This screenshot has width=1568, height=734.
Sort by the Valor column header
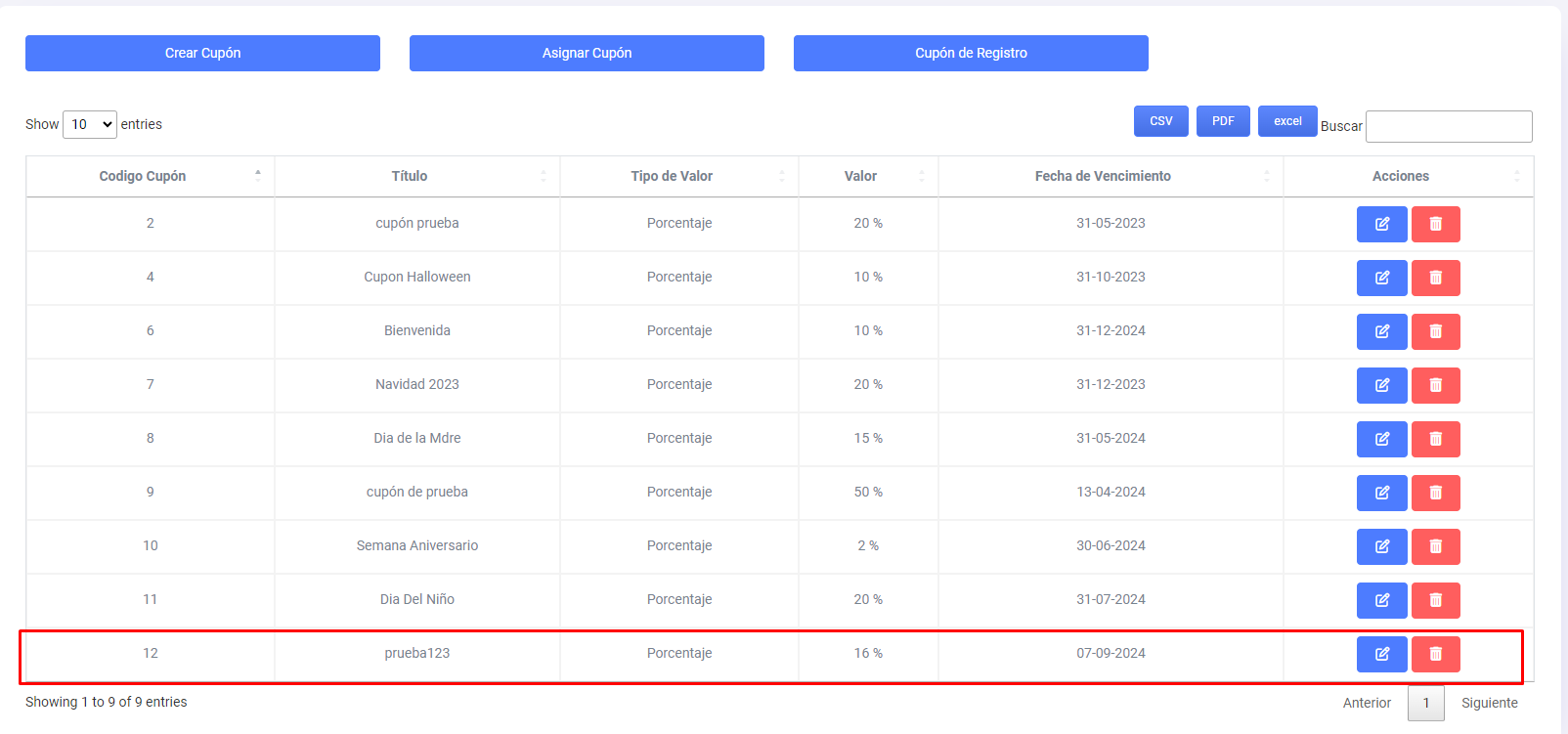860,176
